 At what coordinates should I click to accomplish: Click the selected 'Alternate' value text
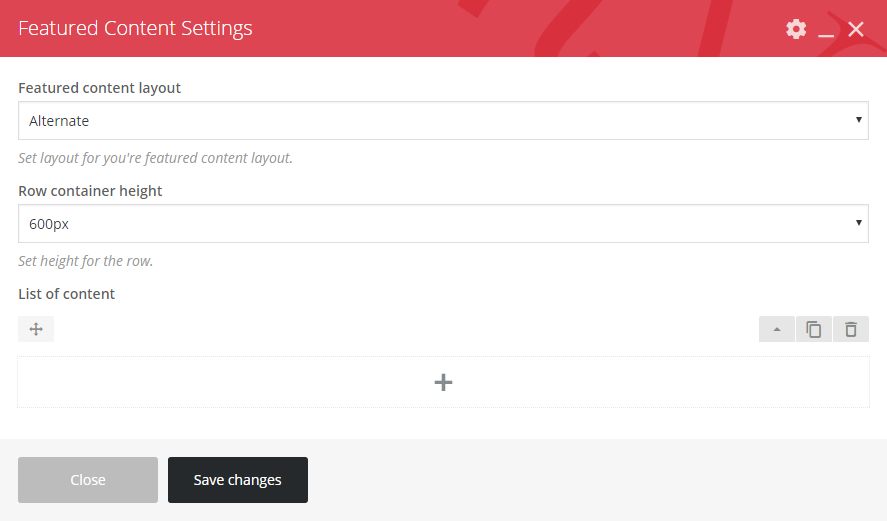click(60, 121)
